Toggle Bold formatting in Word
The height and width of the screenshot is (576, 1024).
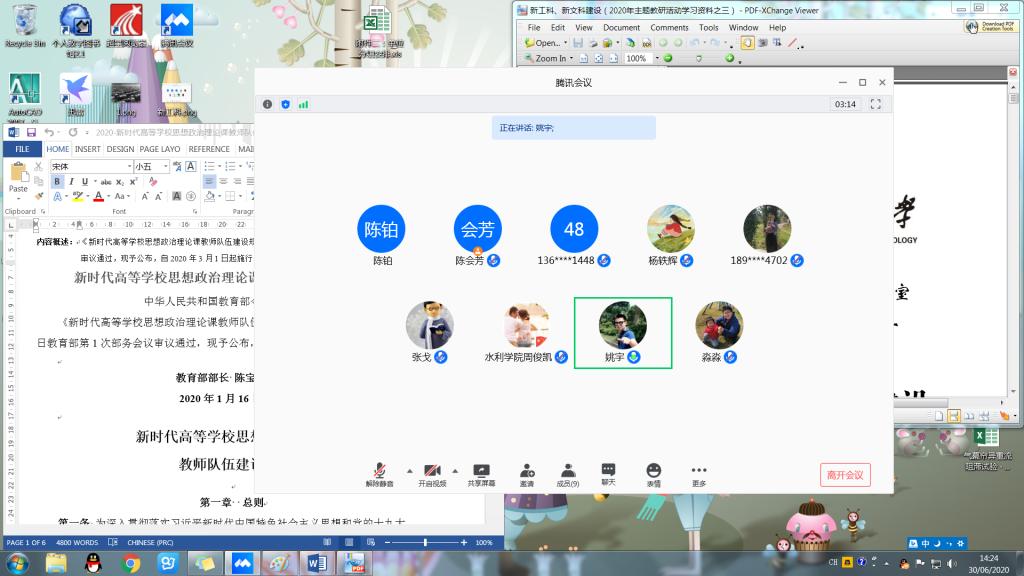click(x=58, y=182)
